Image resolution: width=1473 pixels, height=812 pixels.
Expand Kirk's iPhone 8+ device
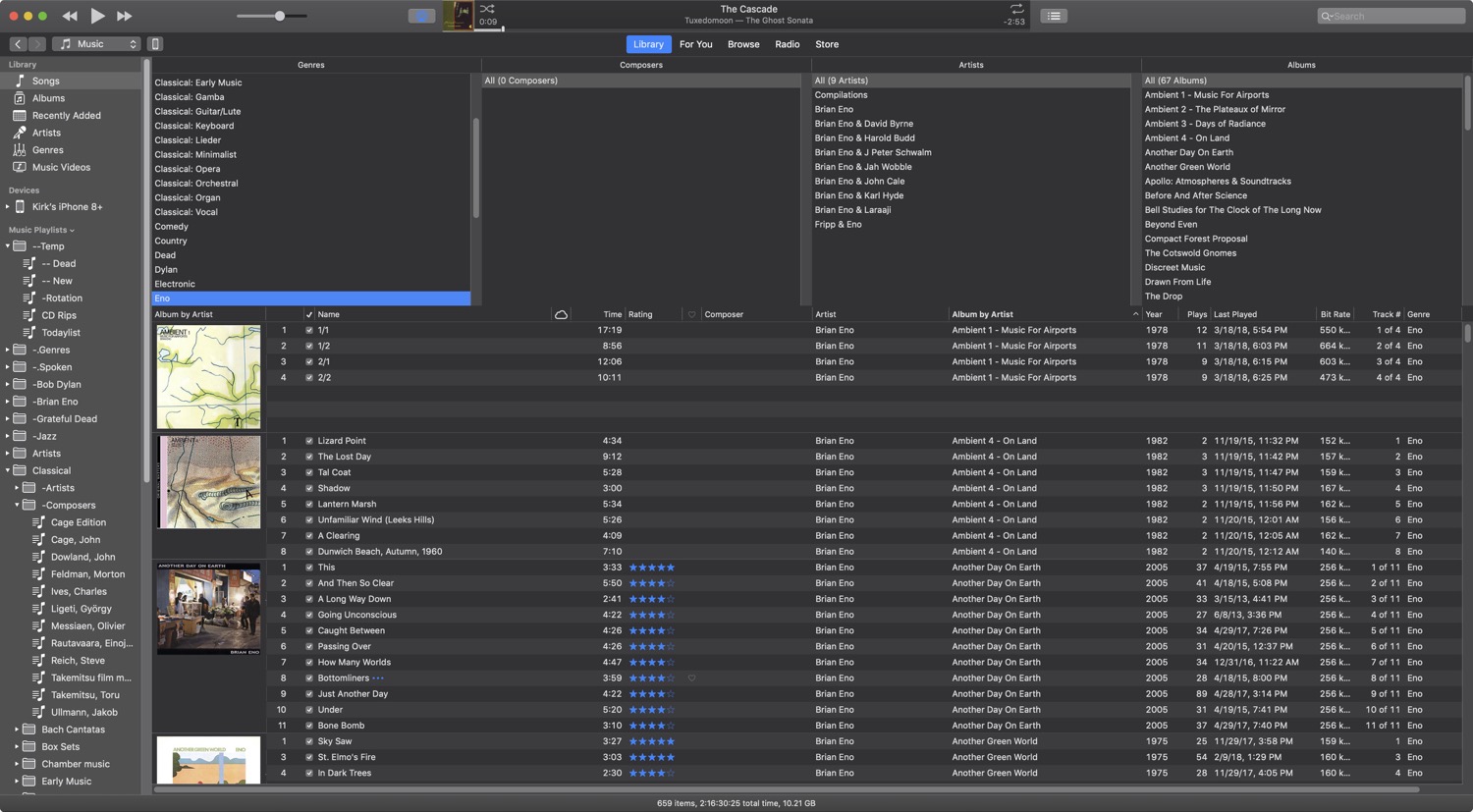point(7,207)
